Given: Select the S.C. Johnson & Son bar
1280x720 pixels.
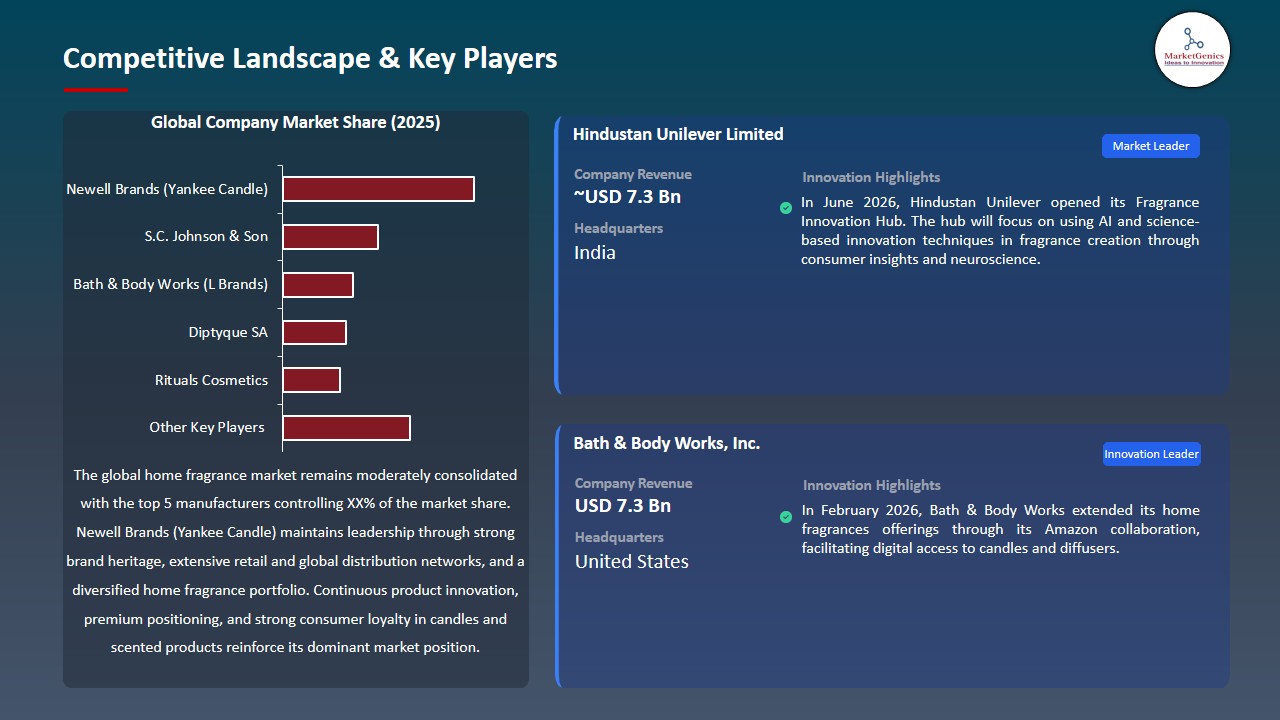Looking at the screenshot, I should (x=330, y=237).
